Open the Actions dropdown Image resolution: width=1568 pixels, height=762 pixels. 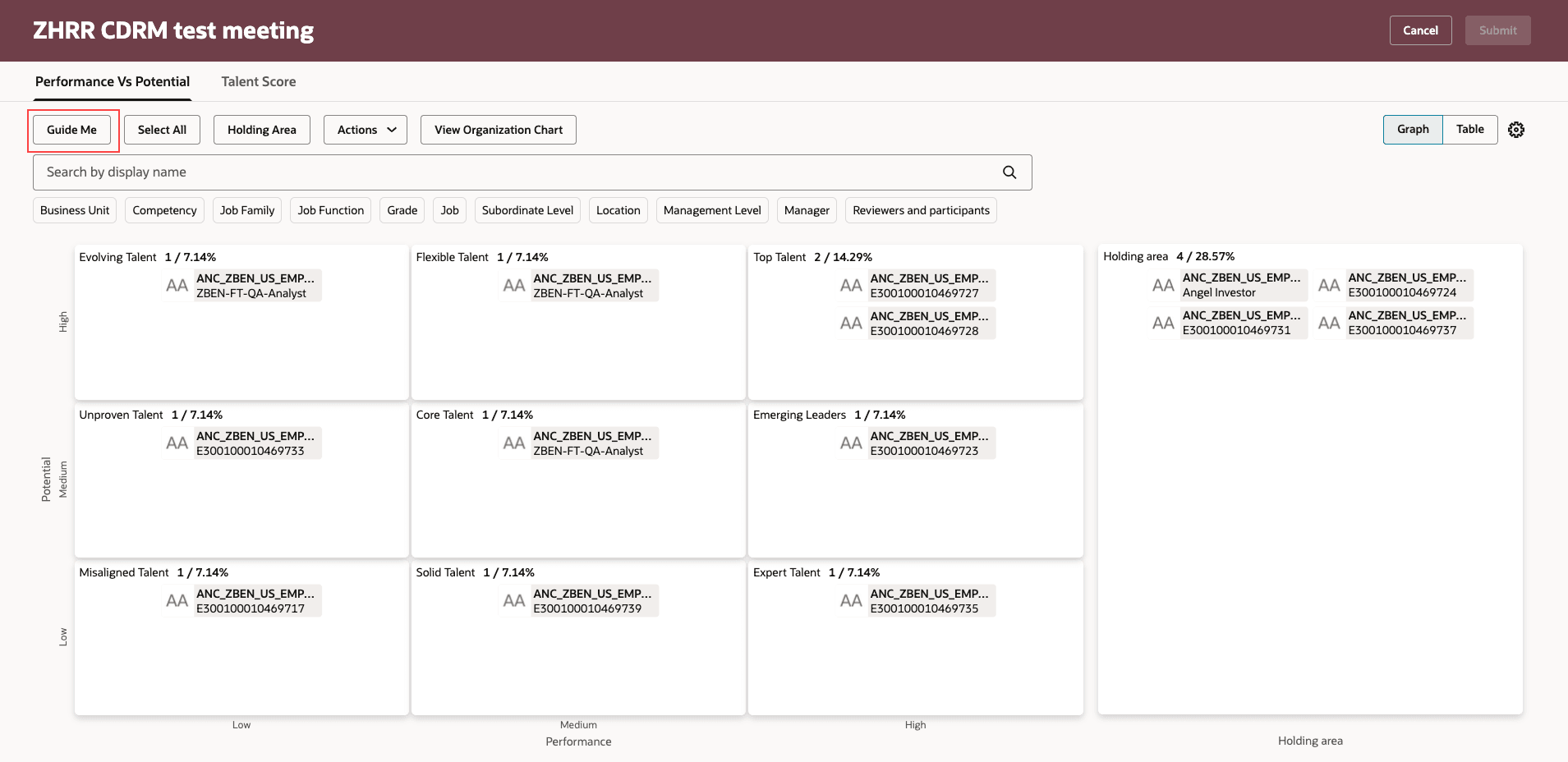(365, 129)
